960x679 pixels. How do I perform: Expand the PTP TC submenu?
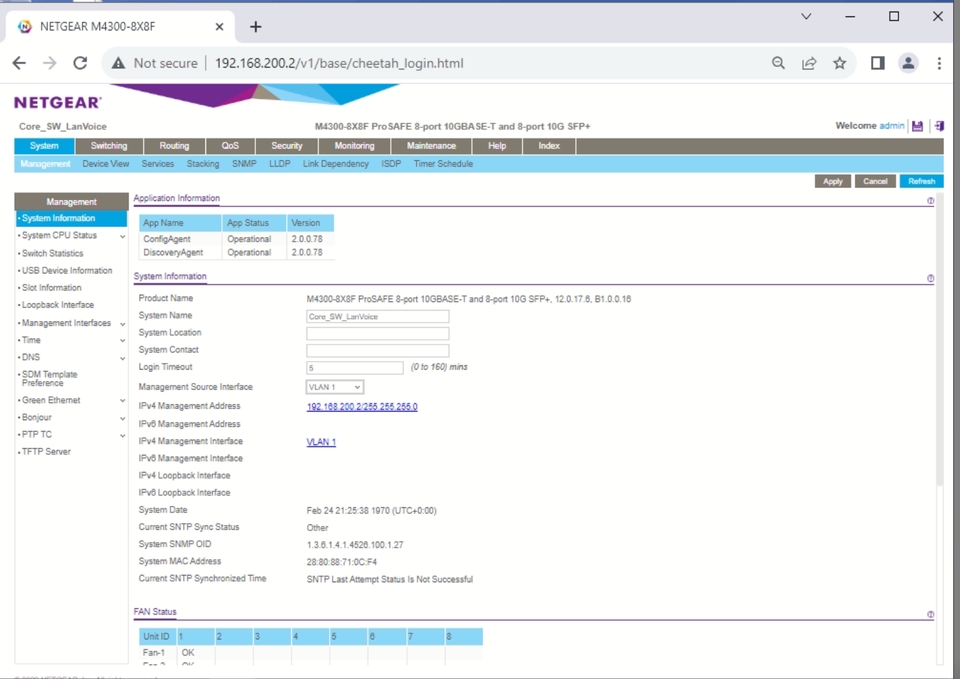click(122, 435)
